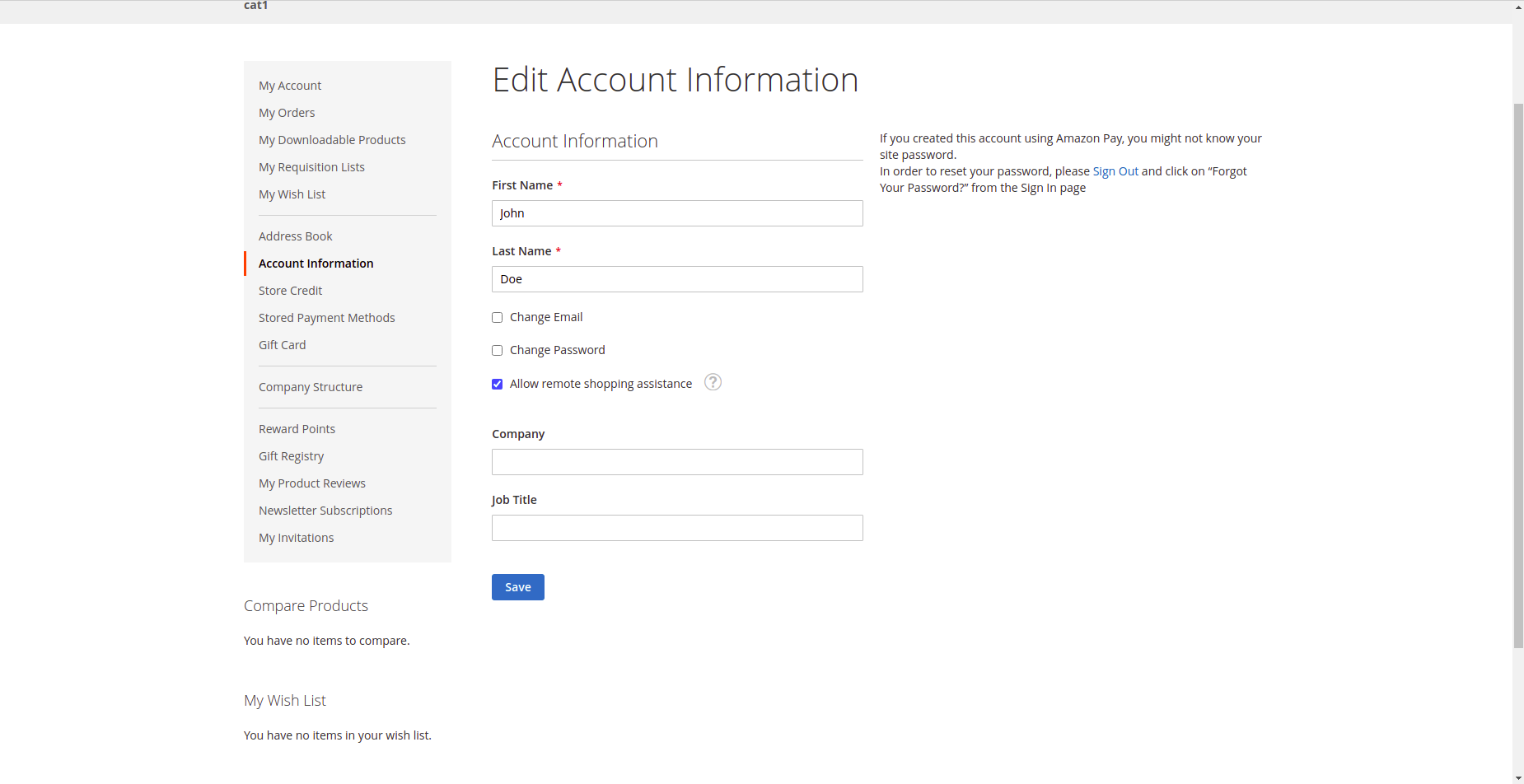
Task: Click 'You have no items in your wish list.'
Action: [338, 735]
